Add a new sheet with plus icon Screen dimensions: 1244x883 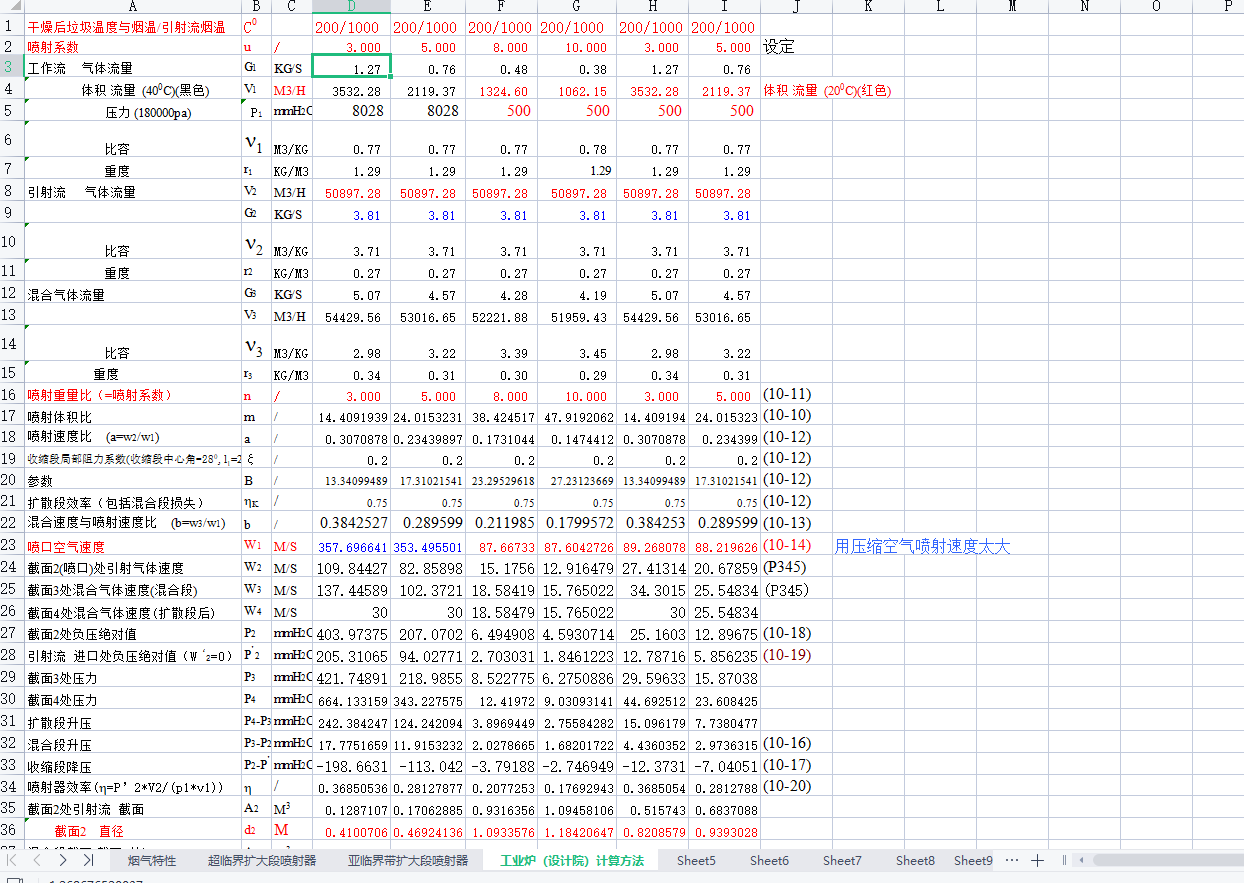(x=1037, y=860)
